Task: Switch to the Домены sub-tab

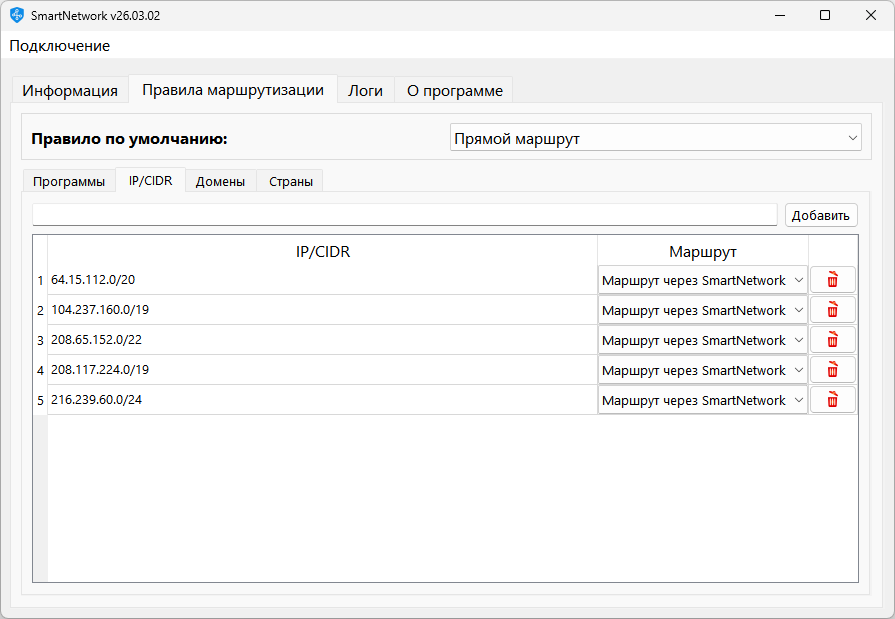Action: [221, 182]
